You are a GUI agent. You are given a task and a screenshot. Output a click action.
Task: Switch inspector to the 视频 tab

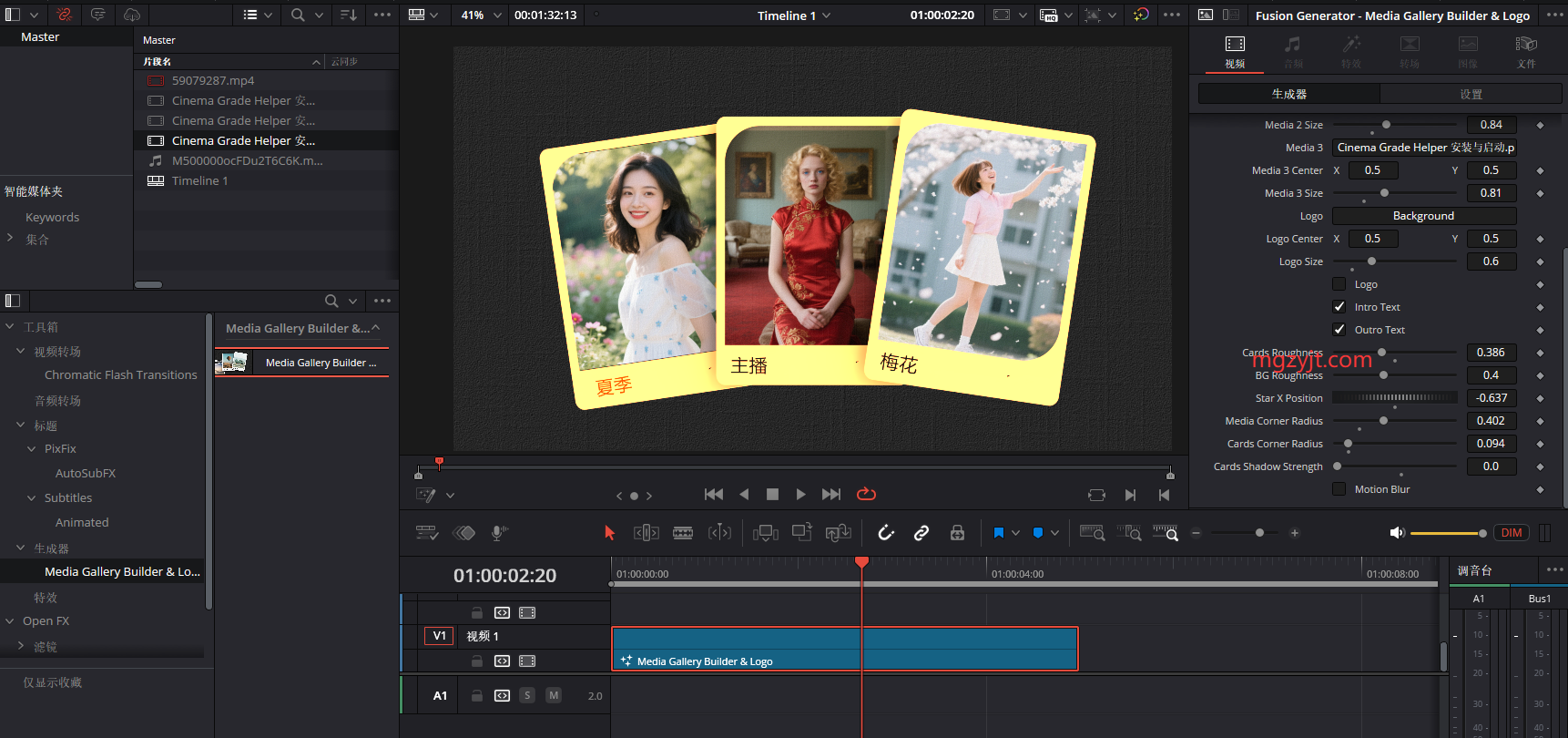(x=1235, y=53)
